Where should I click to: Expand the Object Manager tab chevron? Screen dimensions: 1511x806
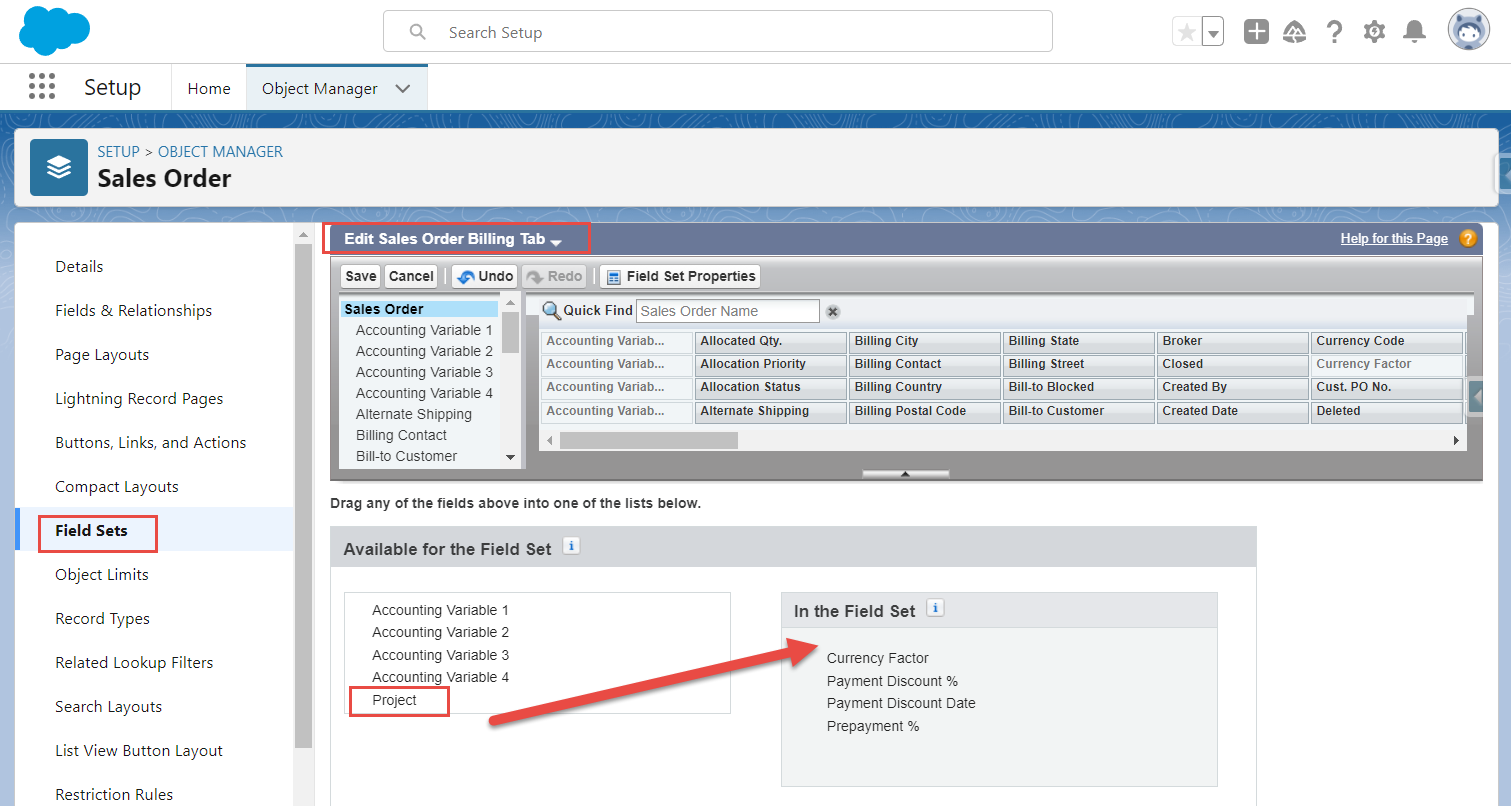403,88
